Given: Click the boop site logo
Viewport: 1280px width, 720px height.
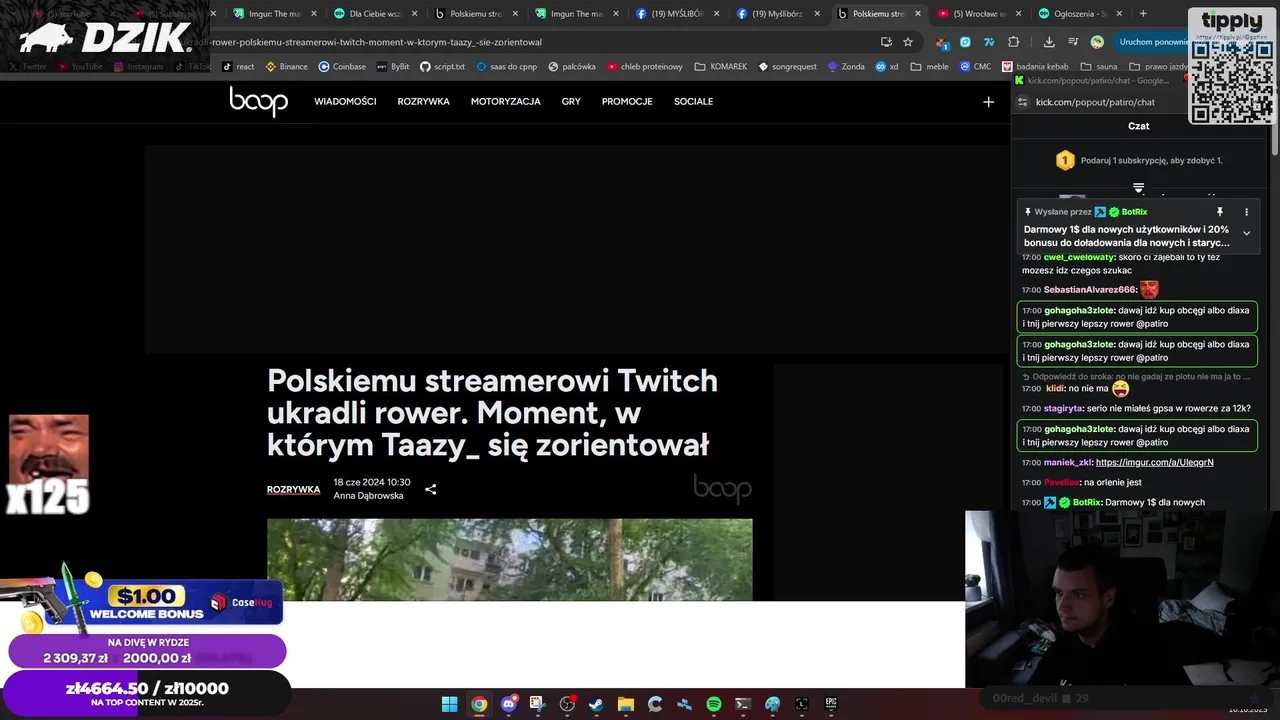Looking at the screenshot, I should (x=258, y=101).
